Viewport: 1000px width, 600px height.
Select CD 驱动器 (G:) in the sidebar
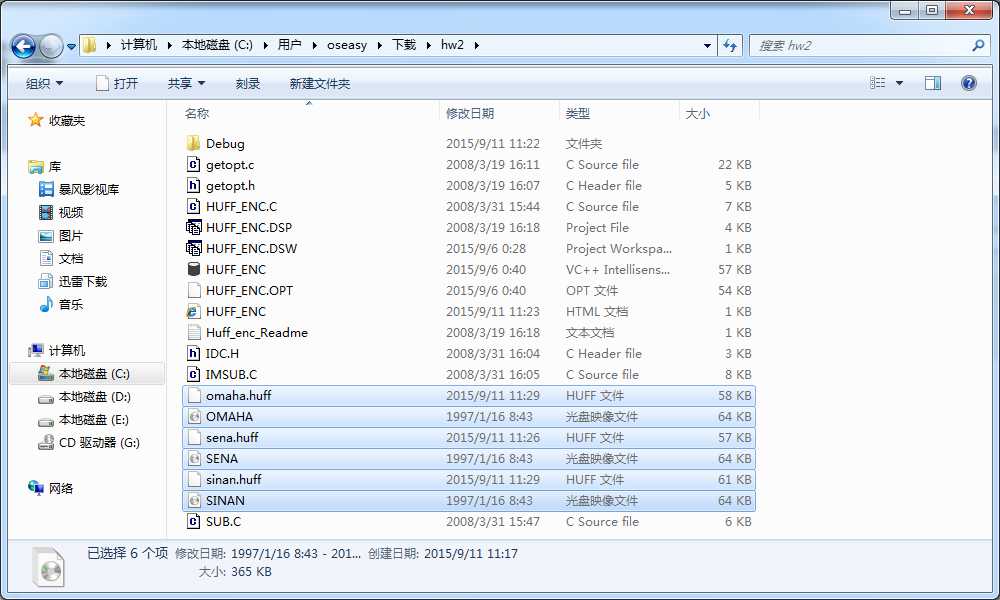89,443
